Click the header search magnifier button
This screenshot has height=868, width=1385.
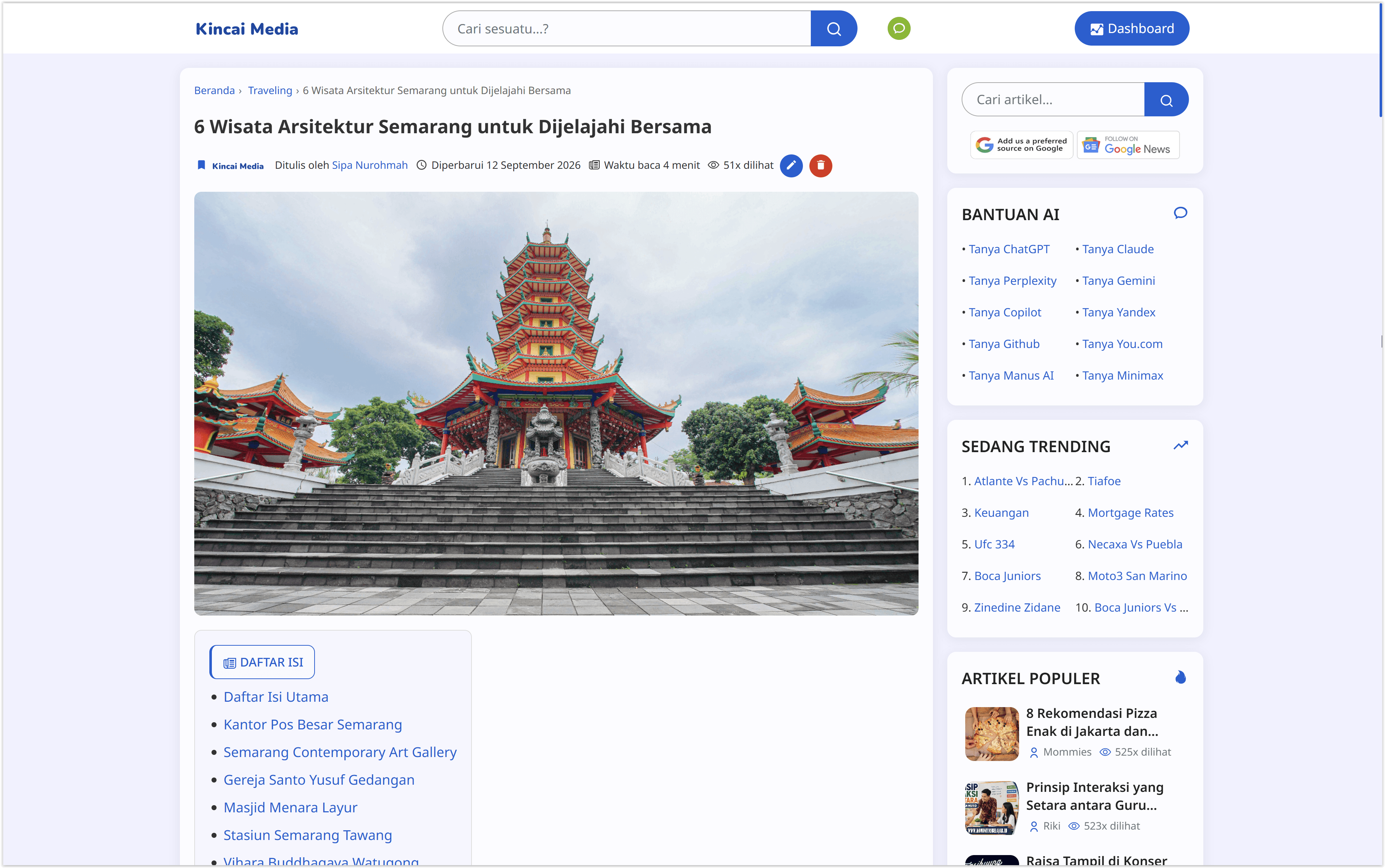[833, 29]
